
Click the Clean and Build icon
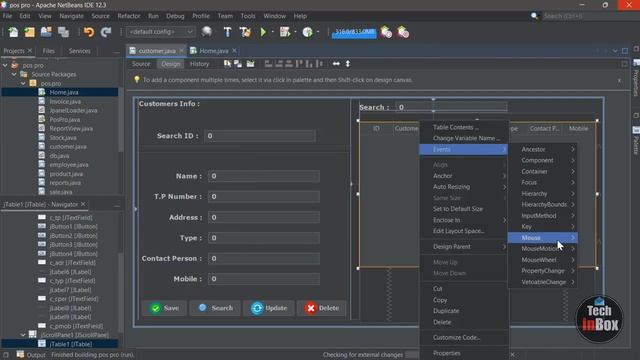245,32
